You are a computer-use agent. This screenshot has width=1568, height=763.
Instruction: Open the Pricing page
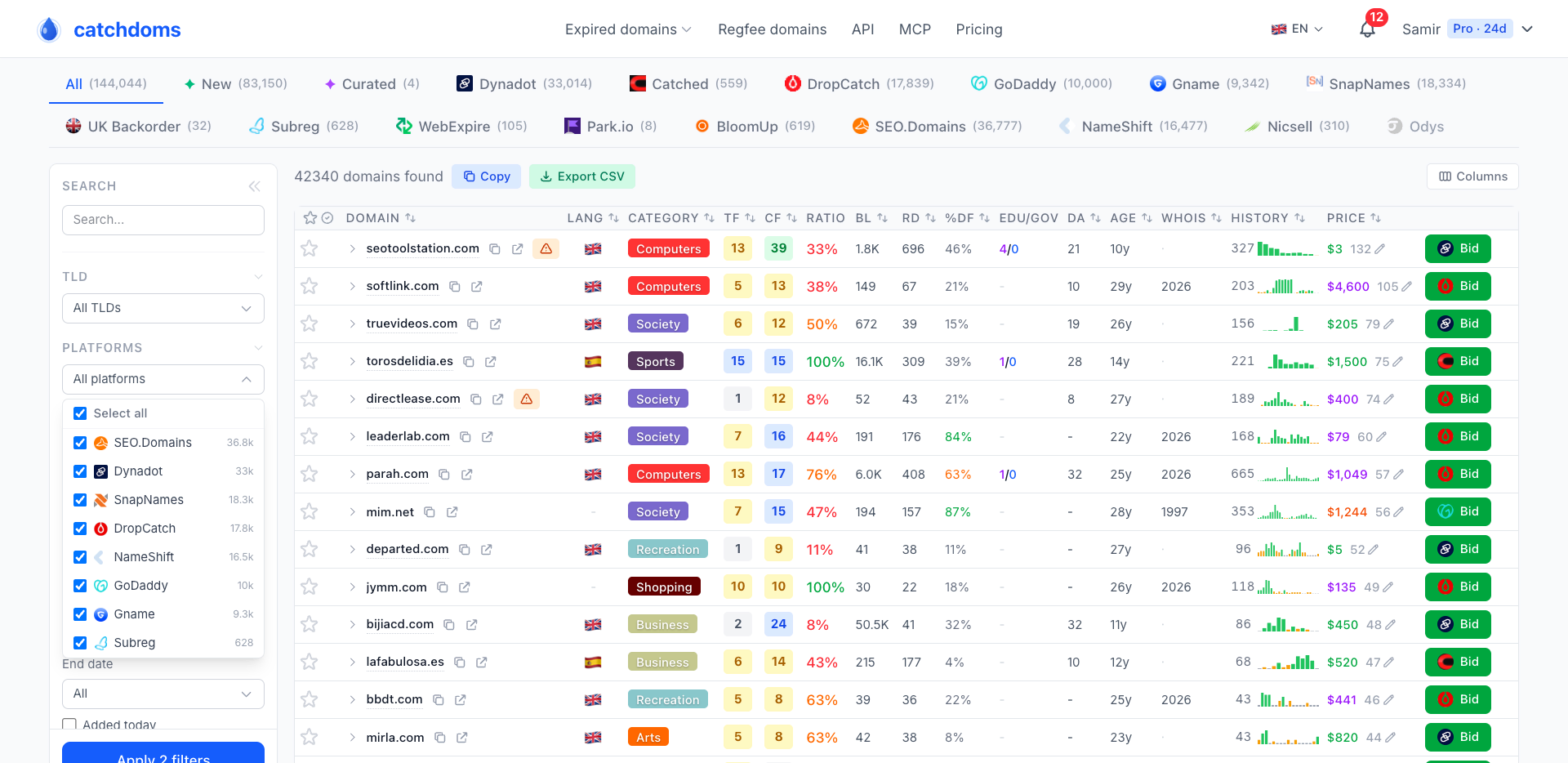(x=979, y=29)
